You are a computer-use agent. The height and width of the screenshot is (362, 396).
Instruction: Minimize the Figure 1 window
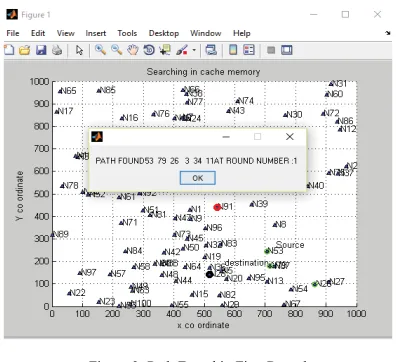(x=313, y=14)
